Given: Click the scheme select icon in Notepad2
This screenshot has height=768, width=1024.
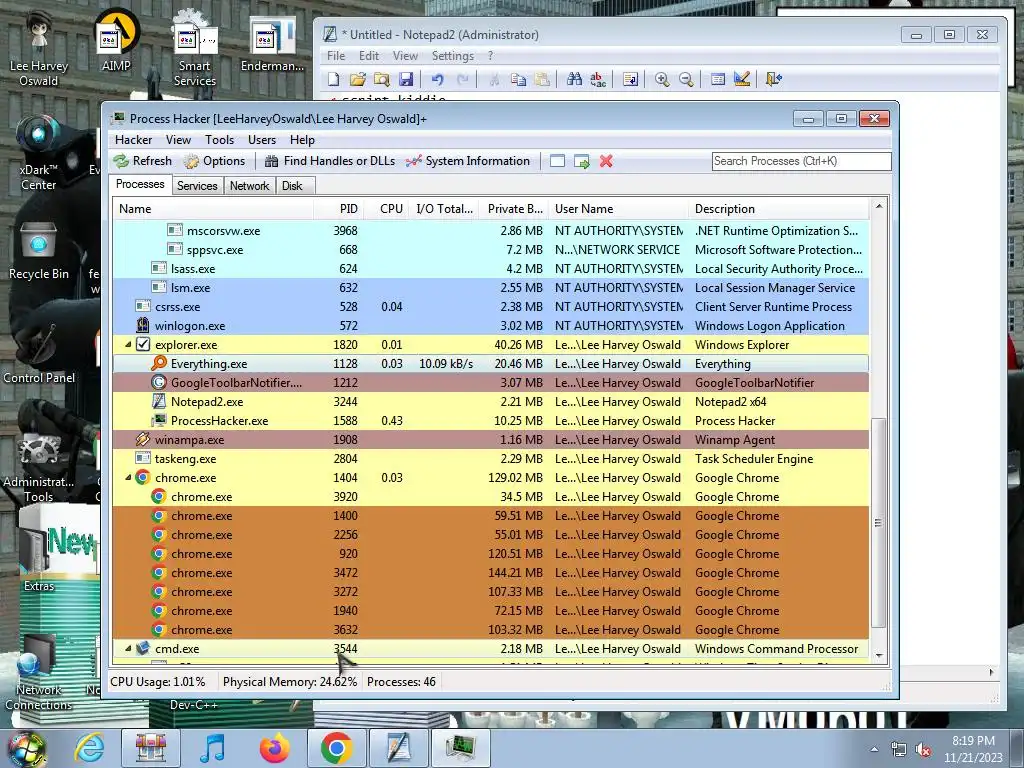Looking at the screenshot, I should (718, 80).
